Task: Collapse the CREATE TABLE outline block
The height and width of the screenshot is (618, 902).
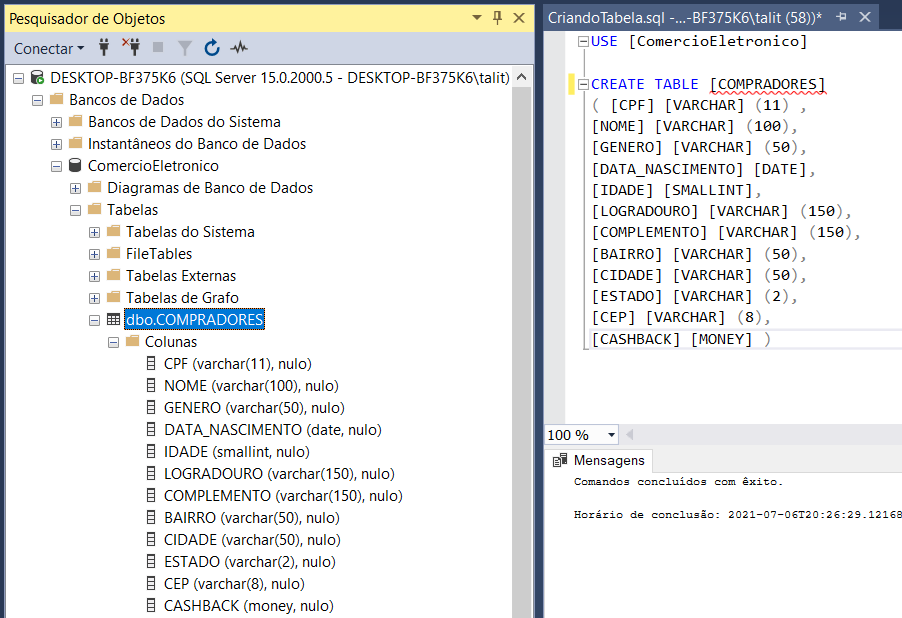Action: 583,85
